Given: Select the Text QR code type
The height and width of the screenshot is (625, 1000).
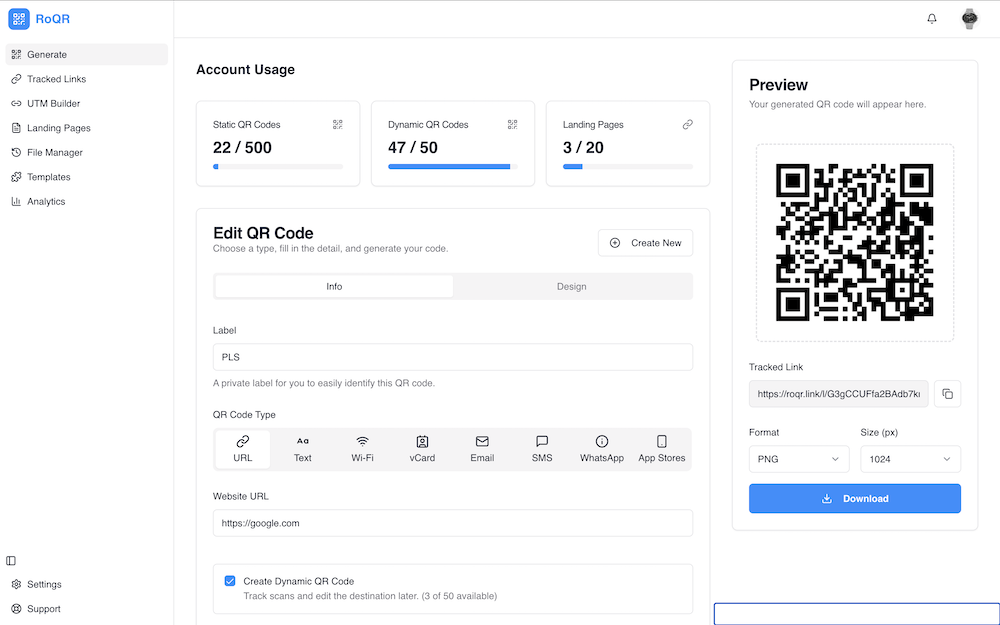Looking at the screenshot, I should 302,449.
